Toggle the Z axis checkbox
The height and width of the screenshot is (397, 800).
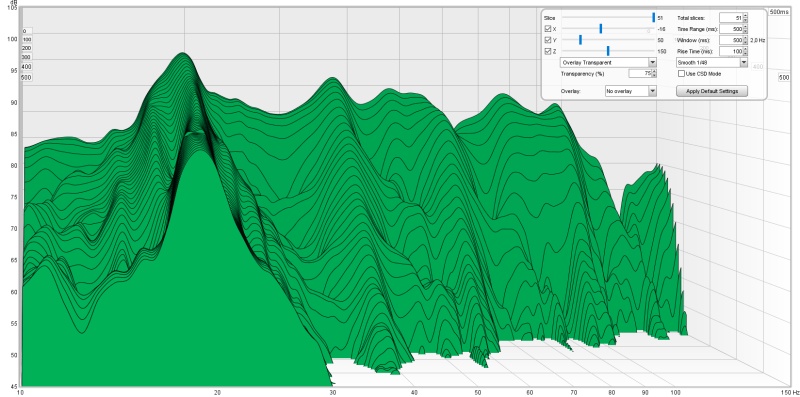(x=547, y=51)
